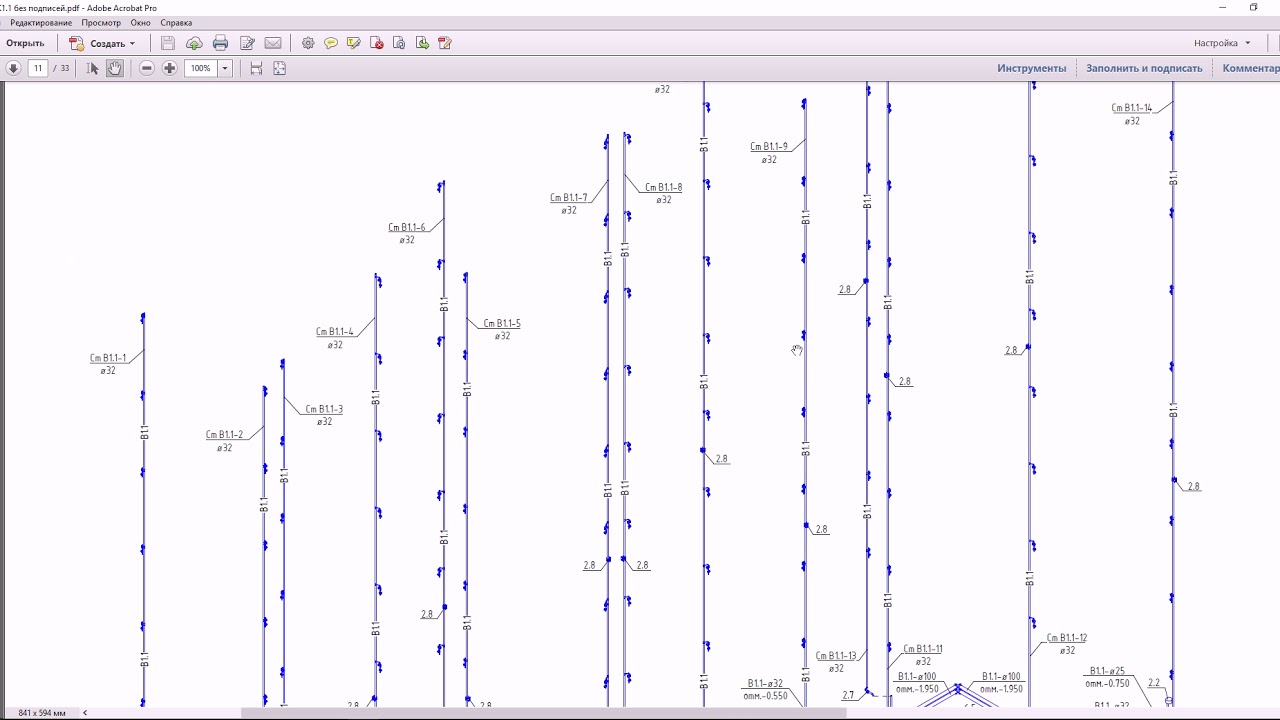Click the horizontal scrollbar thumb
The image size is (1280, 720).
coord(544,713)
